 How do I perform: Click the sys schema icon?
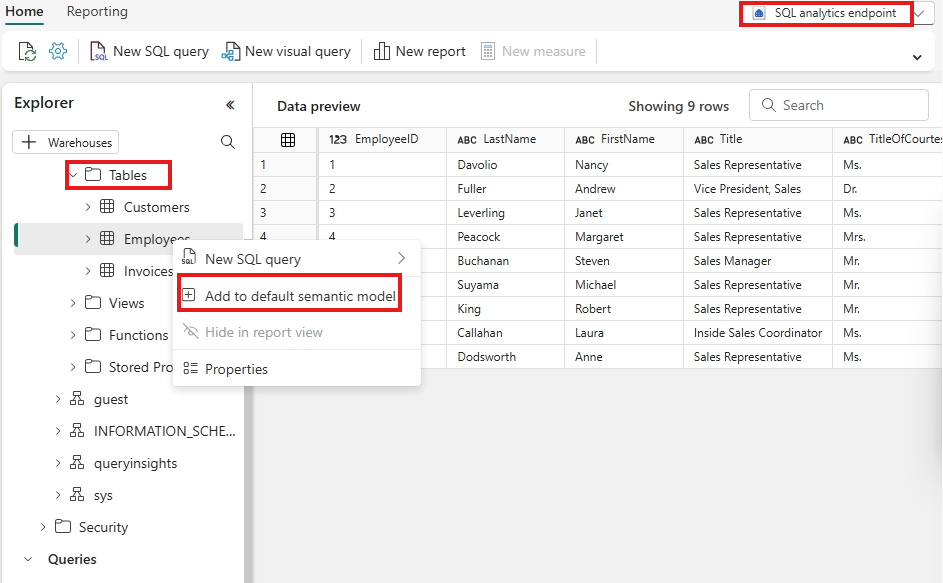(x=77, y=494)
